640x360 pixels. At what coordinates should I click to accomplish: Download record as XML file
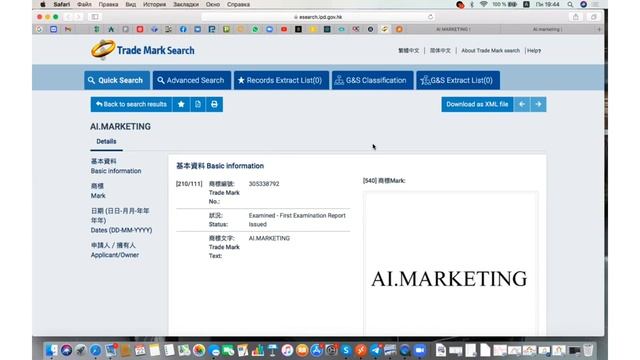point(477,104)
